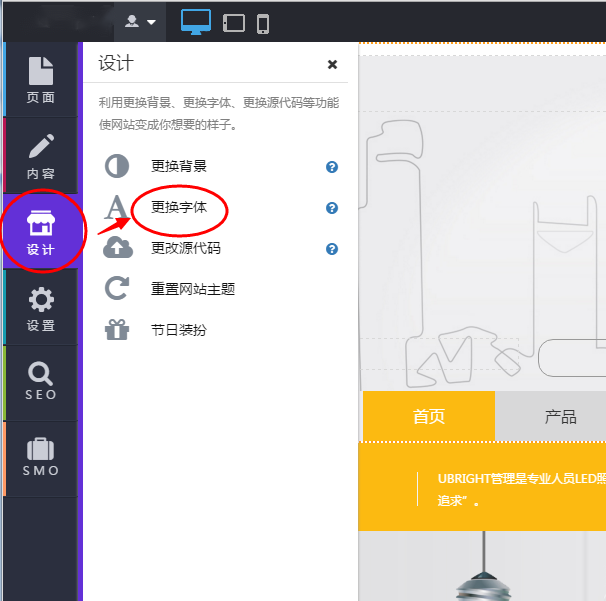Click 更换字体 change font option

pos(178,208)
